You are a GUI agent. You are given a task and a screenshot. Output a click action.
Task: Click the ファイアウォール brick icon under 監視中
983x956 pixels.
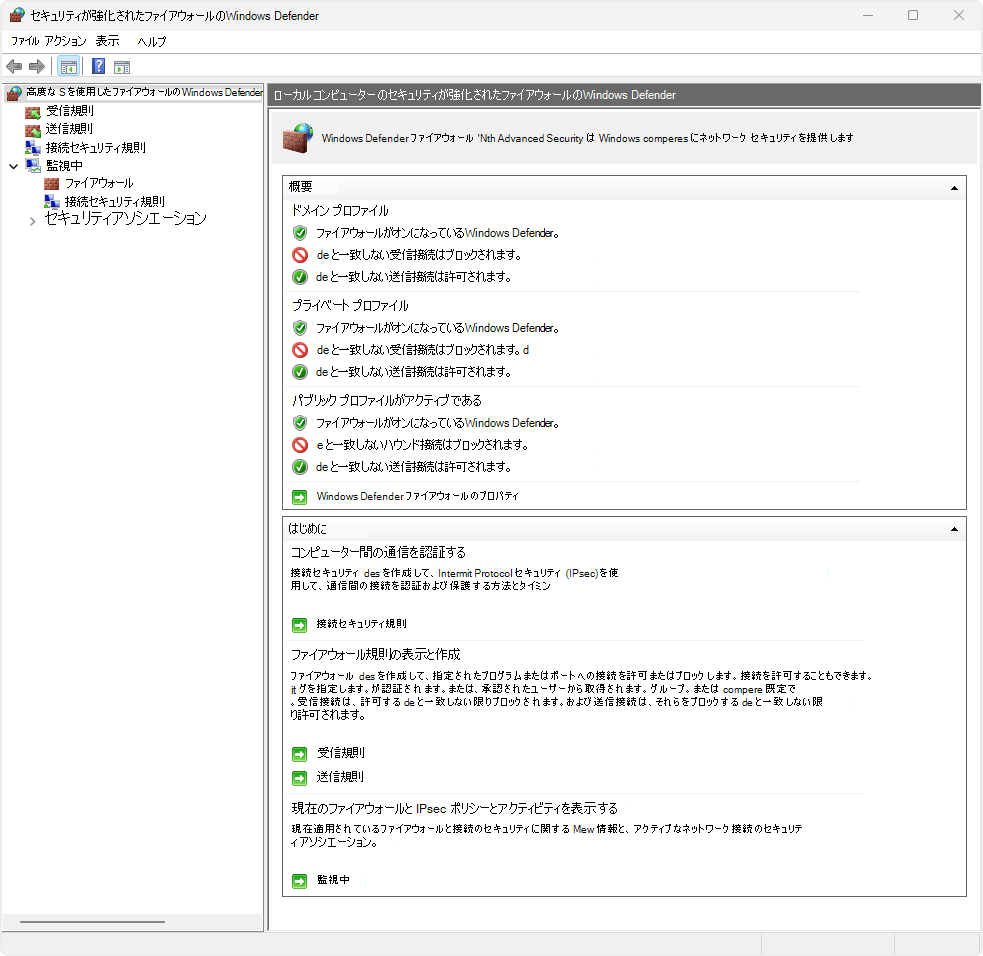(51, 184)
